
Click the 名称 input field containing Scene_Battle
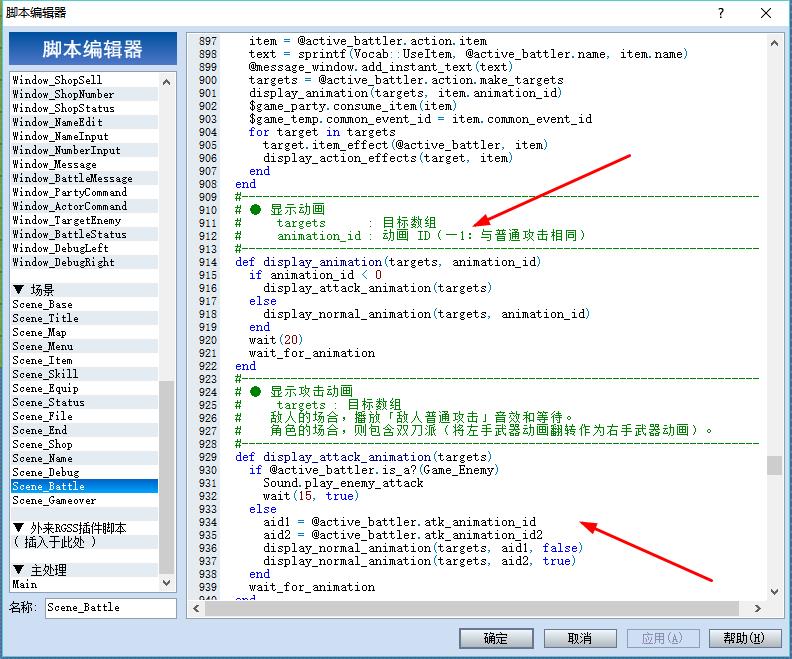point(111,607)
